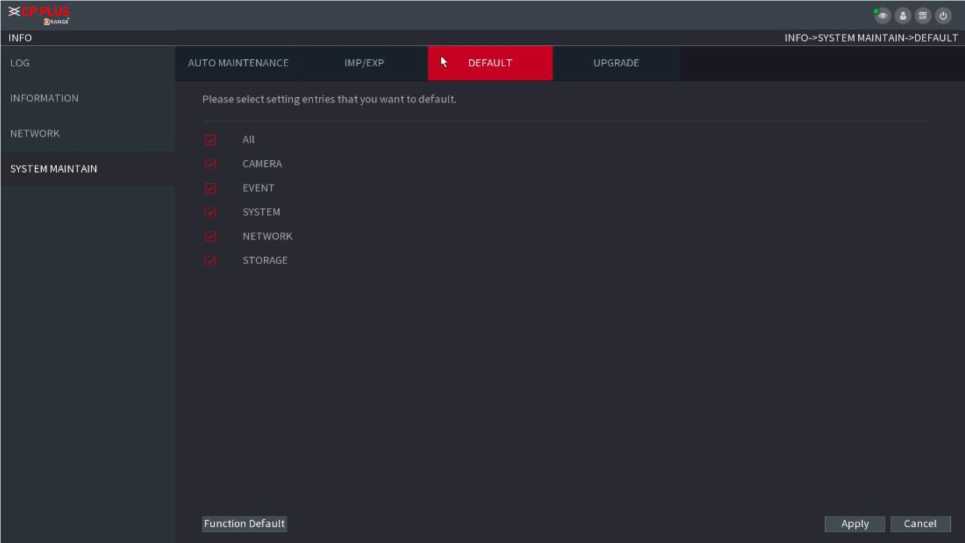
Task: Disable the SYSTEM checkbox
Action: point(210,212)
